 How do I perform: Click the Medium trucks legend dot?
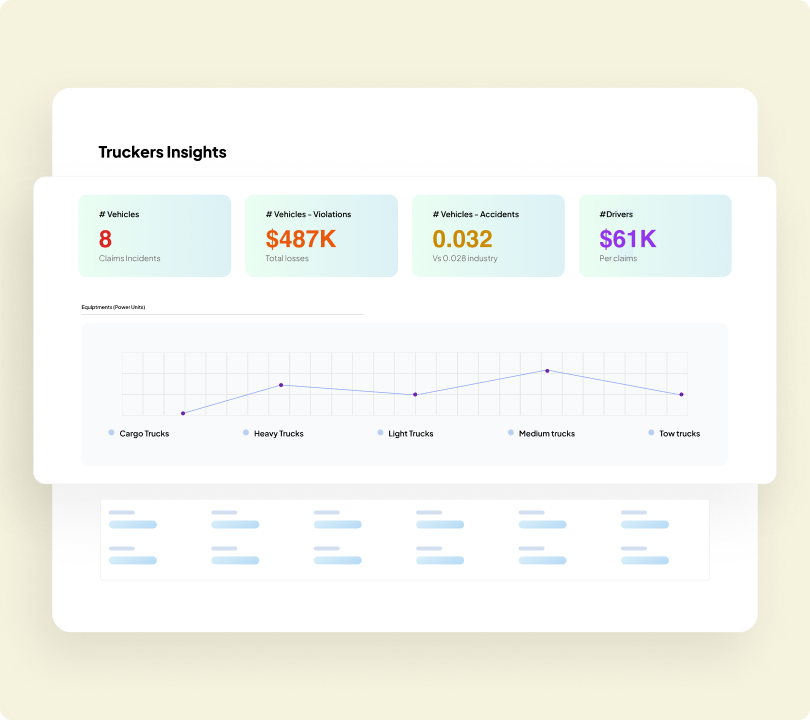point(511,433)
